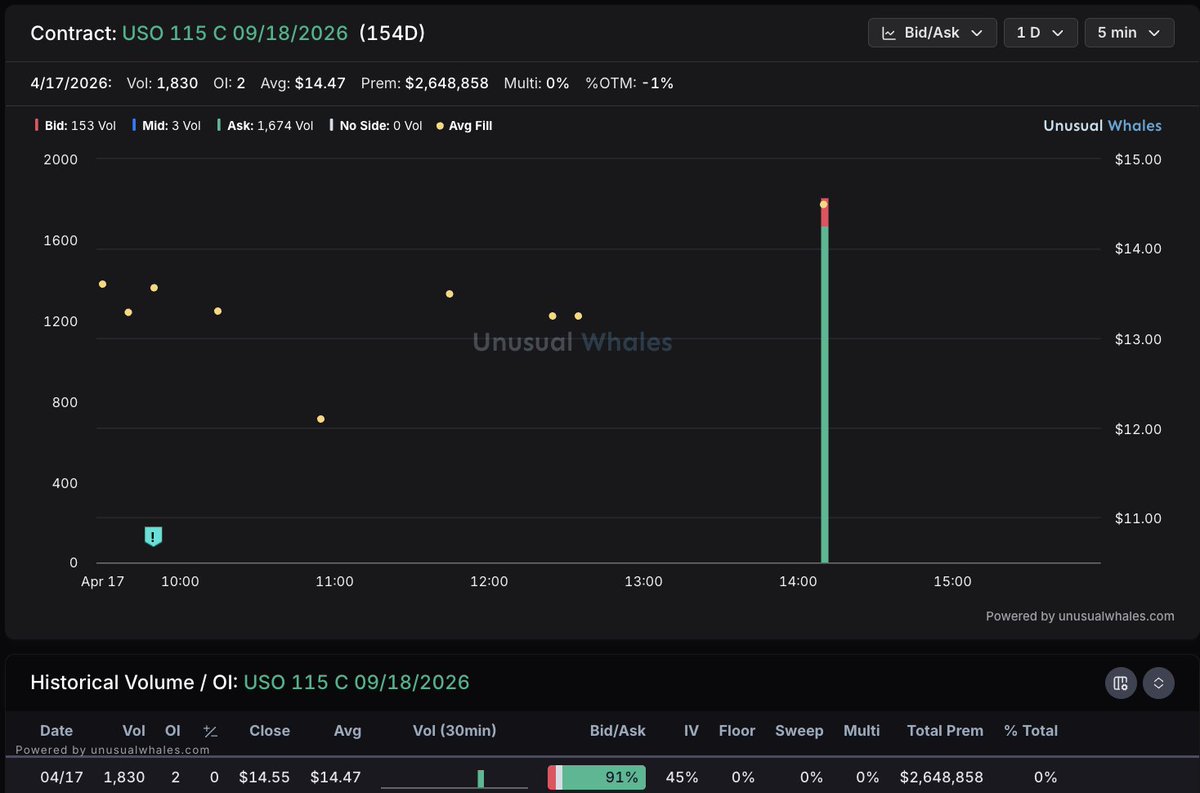The height and width of the screenshot is (793, 1200).
Task: Sort by the % Total column header
Action: [1031, 731]
